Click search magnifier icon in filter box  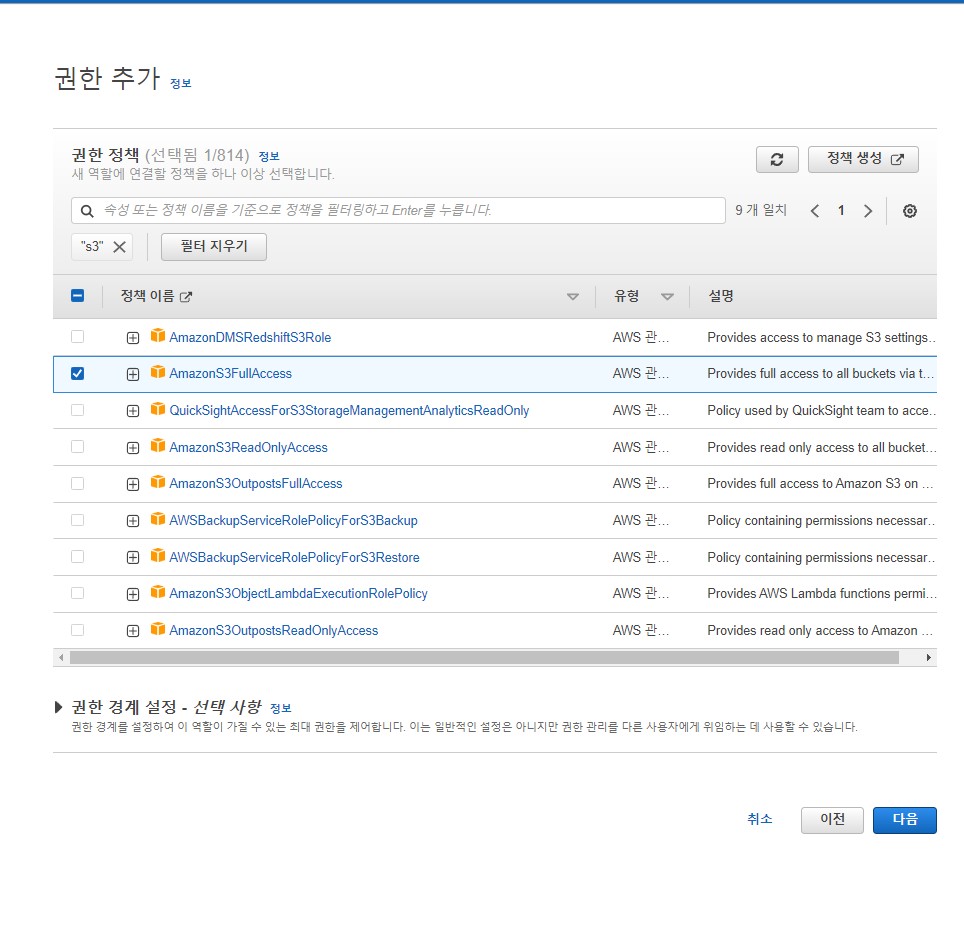click(87, 211)
